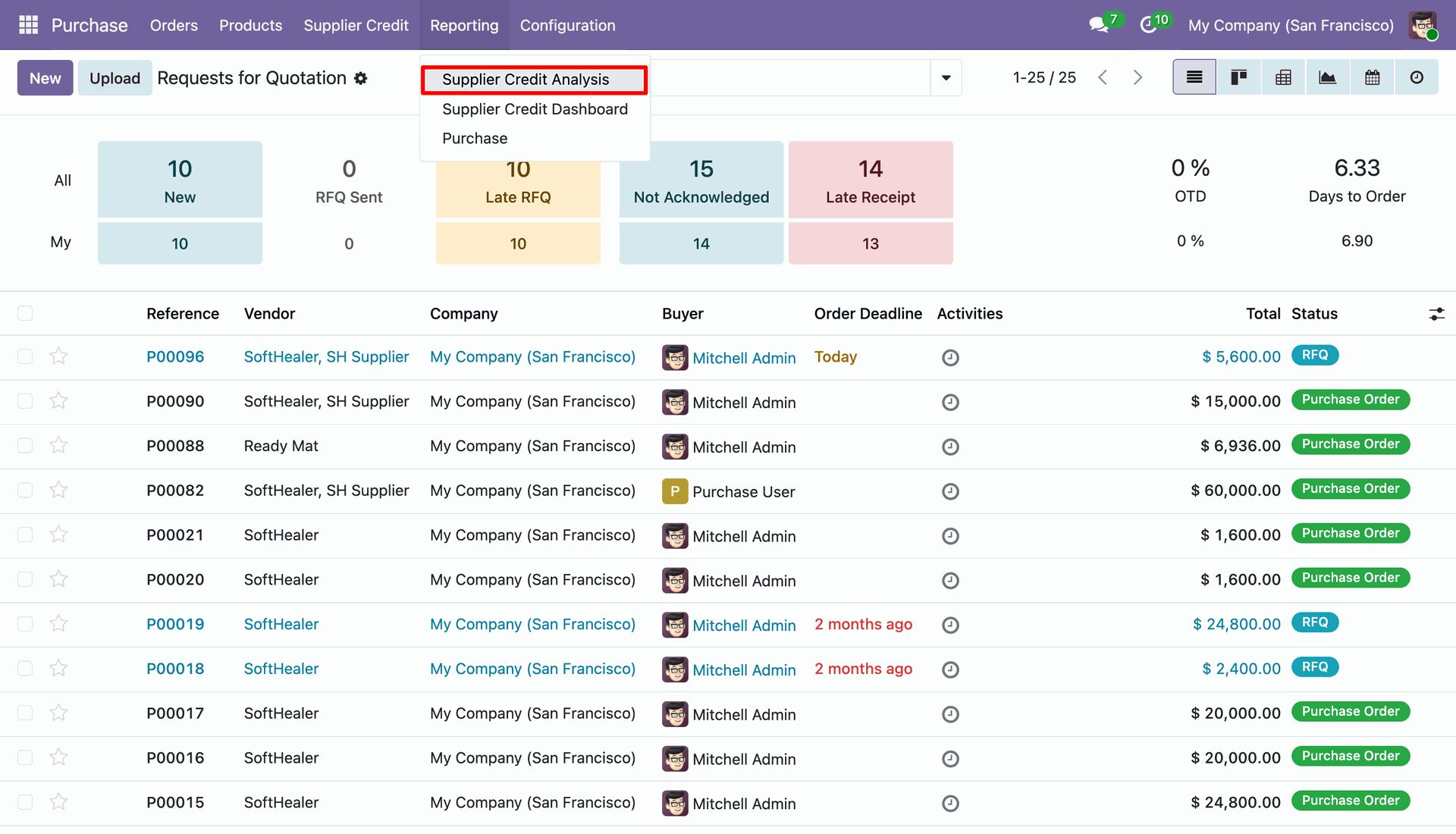Switch to list view
The height and width of the screenshot is (834, 1456).
click(x=1194, y=77)
